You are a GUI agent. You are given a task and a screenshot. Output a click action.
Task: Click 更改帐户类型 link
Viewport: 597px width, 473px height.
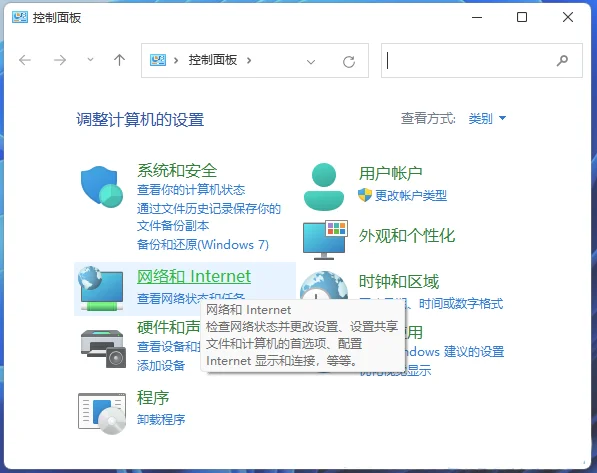pyautogui.click(x=411, y=196)
